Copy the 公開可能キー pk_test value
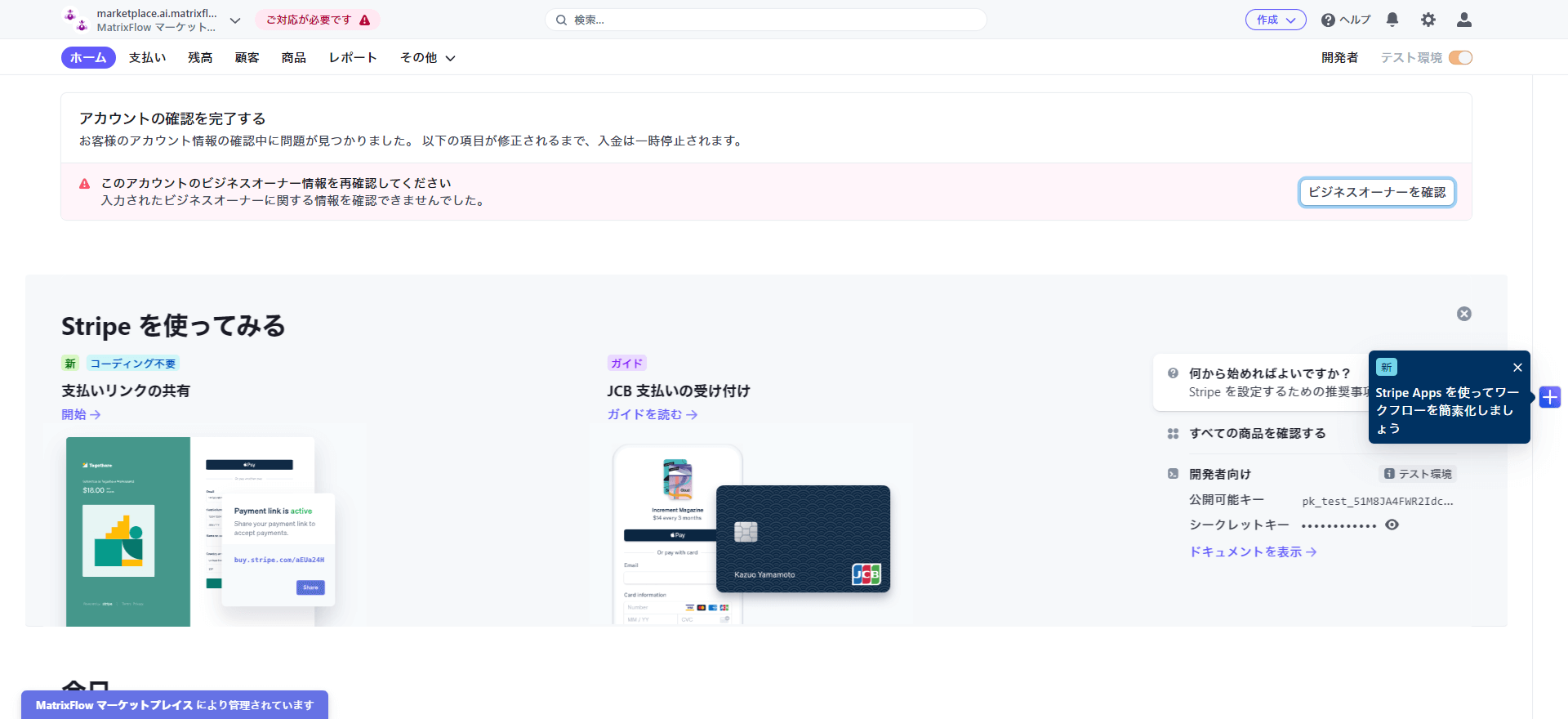Image resolution: width=1568 pixels, height=719 pixels. coord(1378,501)
